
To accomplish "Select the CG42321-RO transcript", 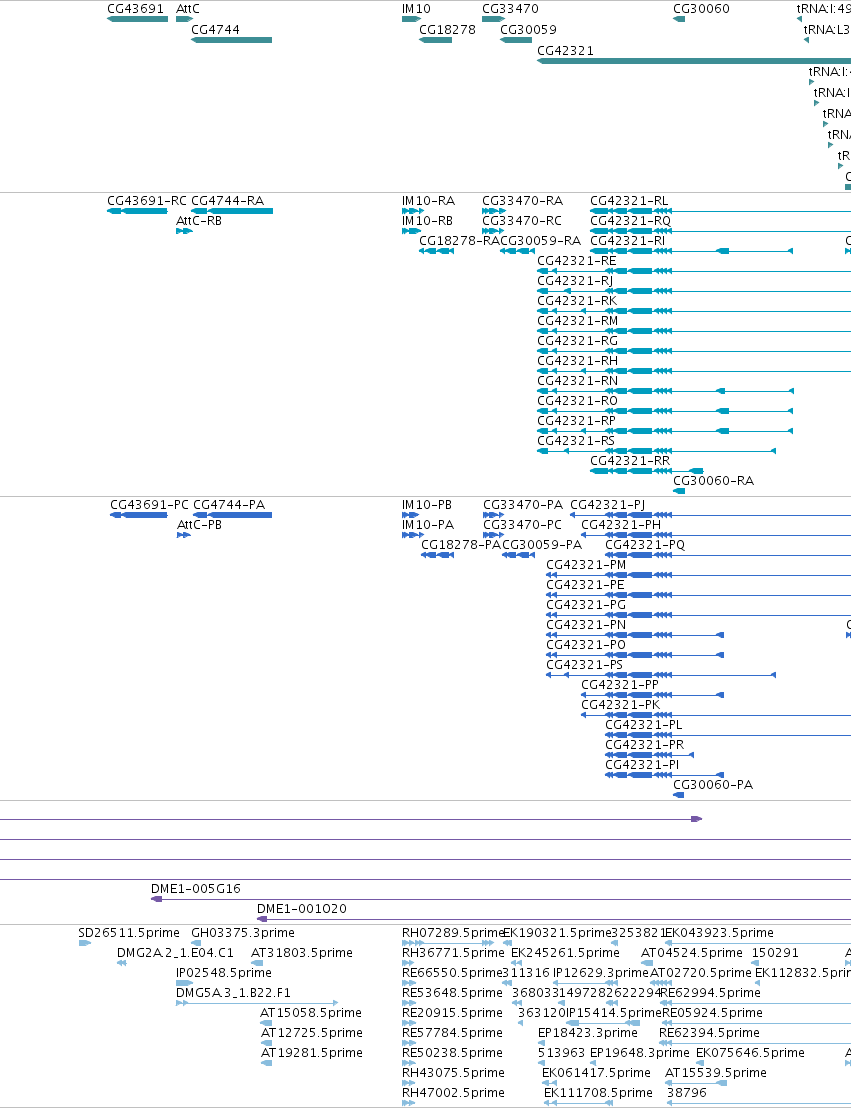I will point(577,401).
